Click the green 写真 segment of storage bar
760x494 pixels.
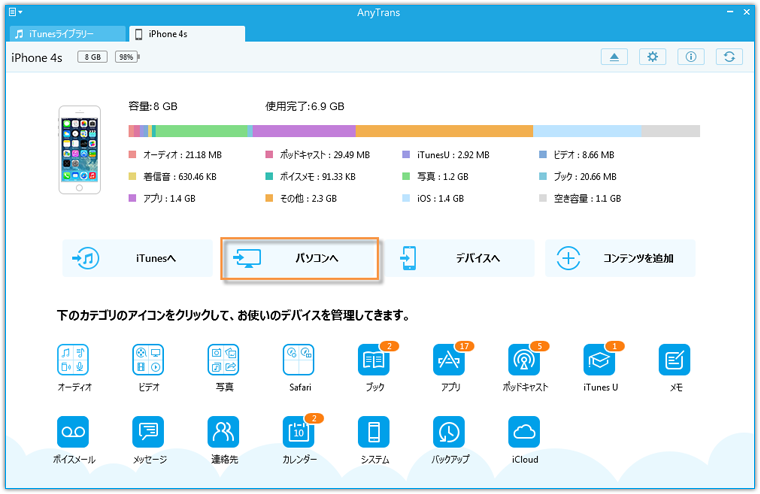[202, 131]
